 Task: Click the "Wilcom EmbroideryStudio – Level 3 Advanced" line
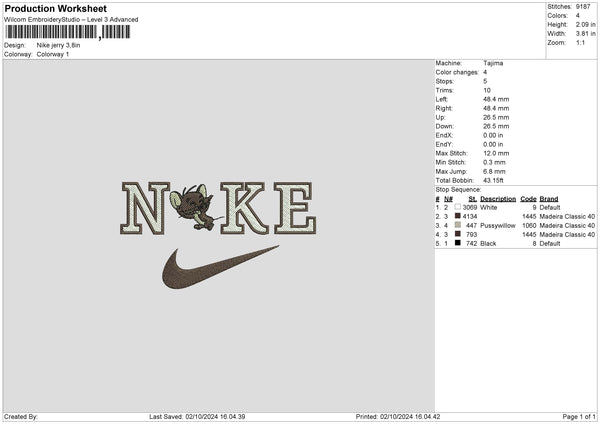click(x=71, y=20)
